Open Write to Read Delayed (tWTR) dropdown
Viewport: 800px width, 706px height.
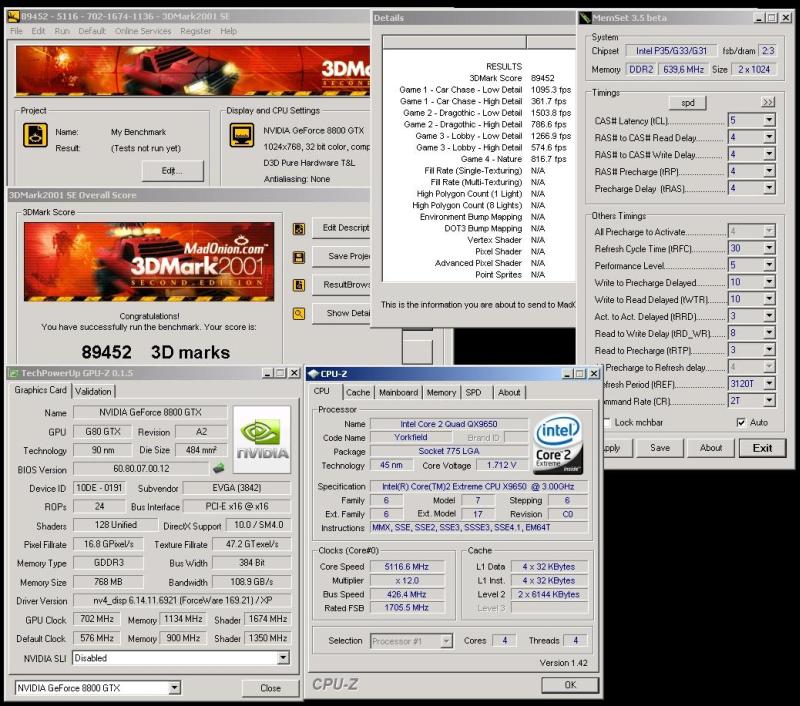coord(769,299)
